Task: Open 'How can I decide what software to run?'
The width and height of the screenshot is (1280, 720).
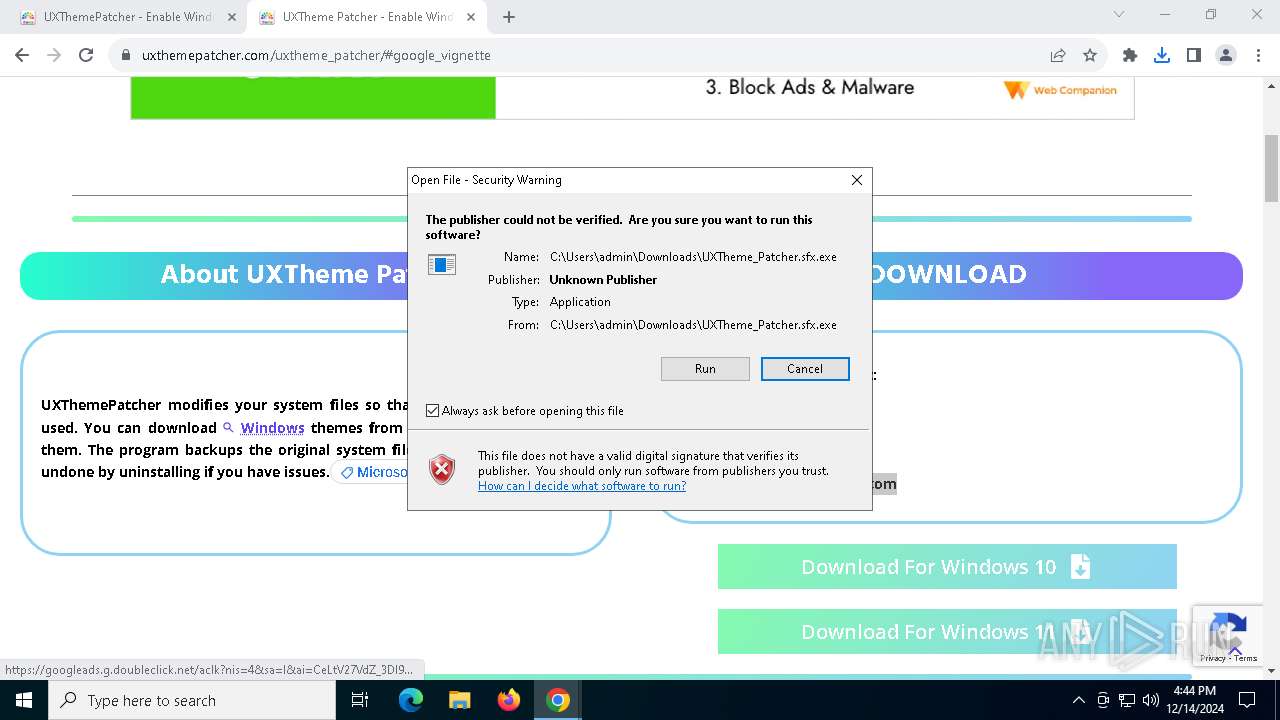Action: (x=582, y=486)
